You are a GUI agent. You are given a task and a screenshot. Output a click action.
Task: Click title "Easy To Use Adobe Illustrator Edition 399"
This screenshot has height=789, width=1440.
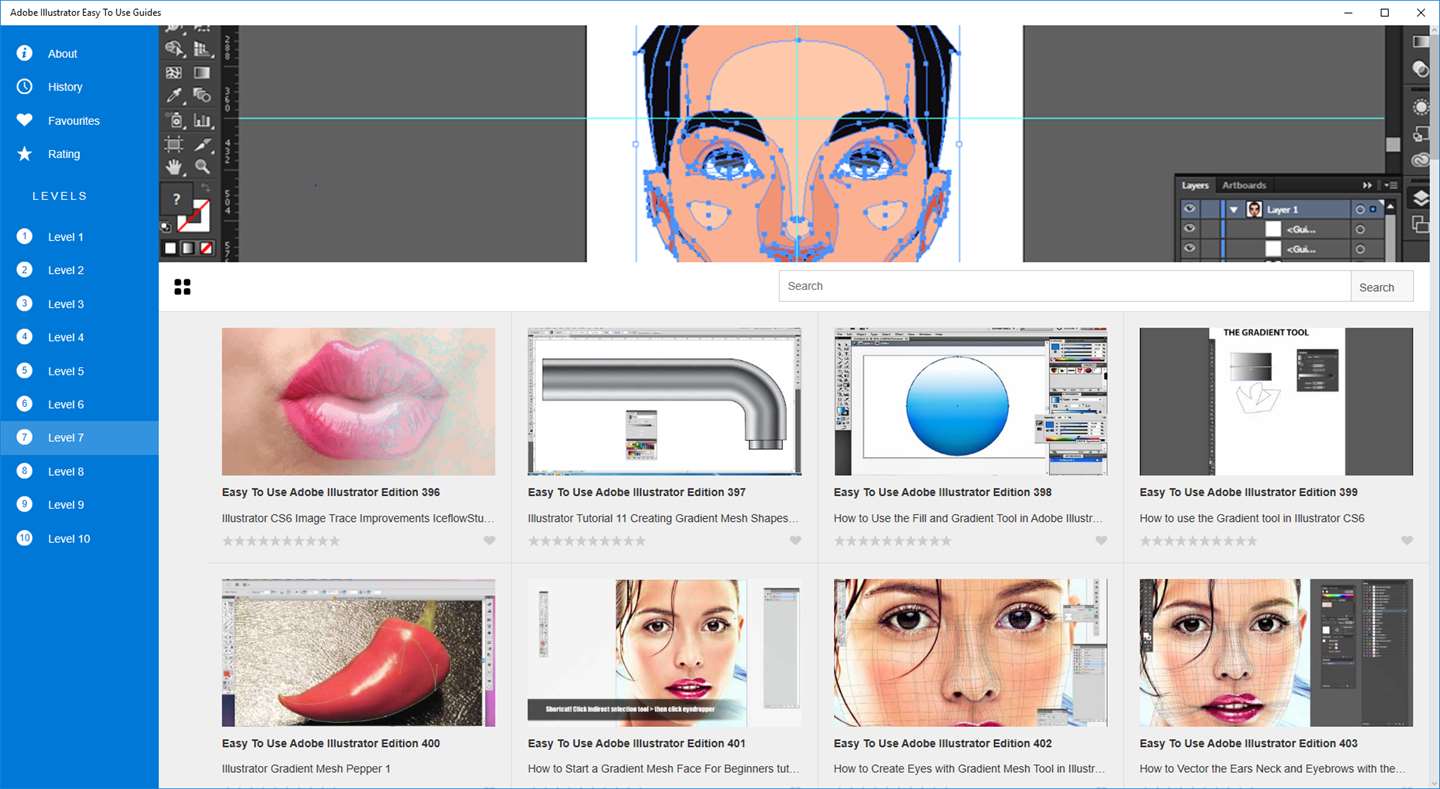[x=1249, y=492]
